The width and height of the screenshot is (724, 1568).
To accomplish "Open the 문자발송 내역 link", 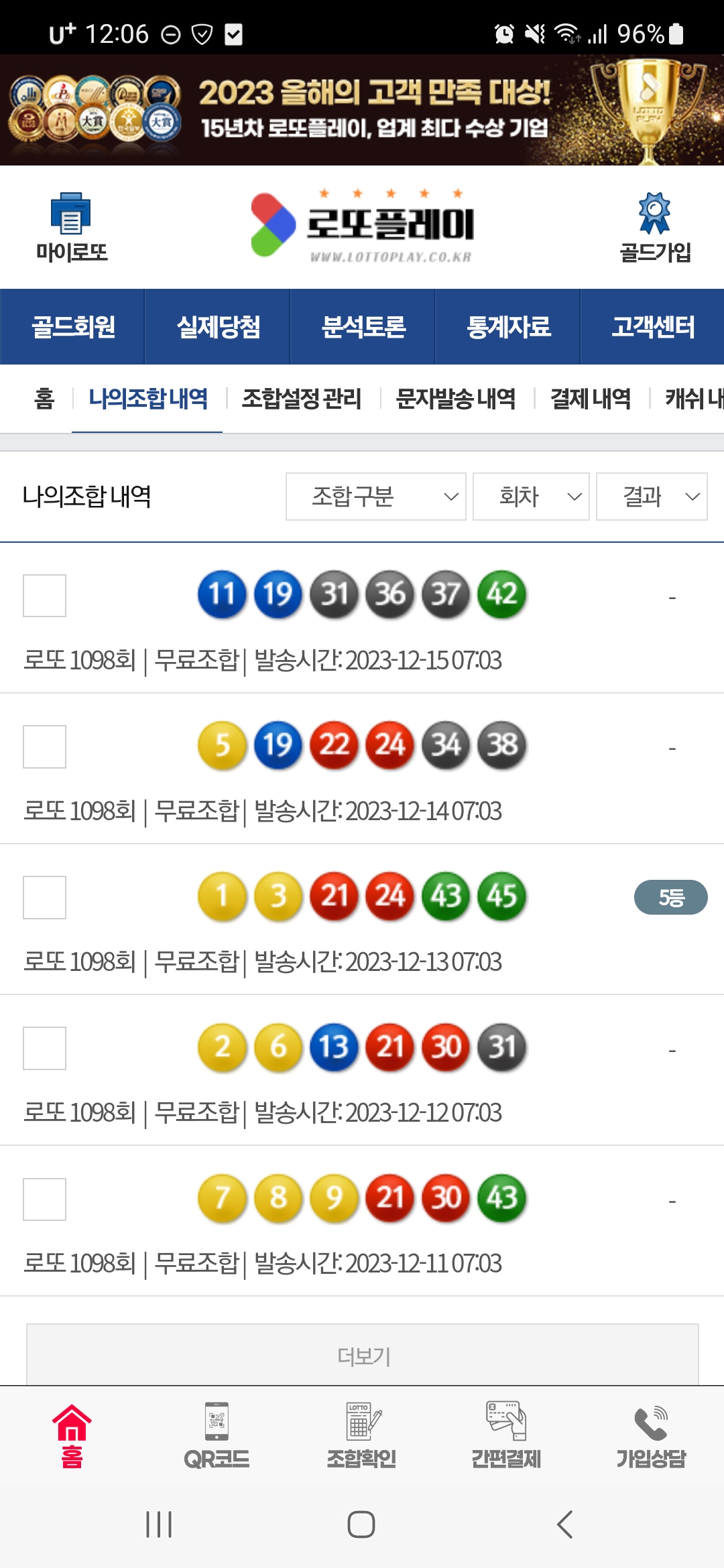I will [456, 399].
